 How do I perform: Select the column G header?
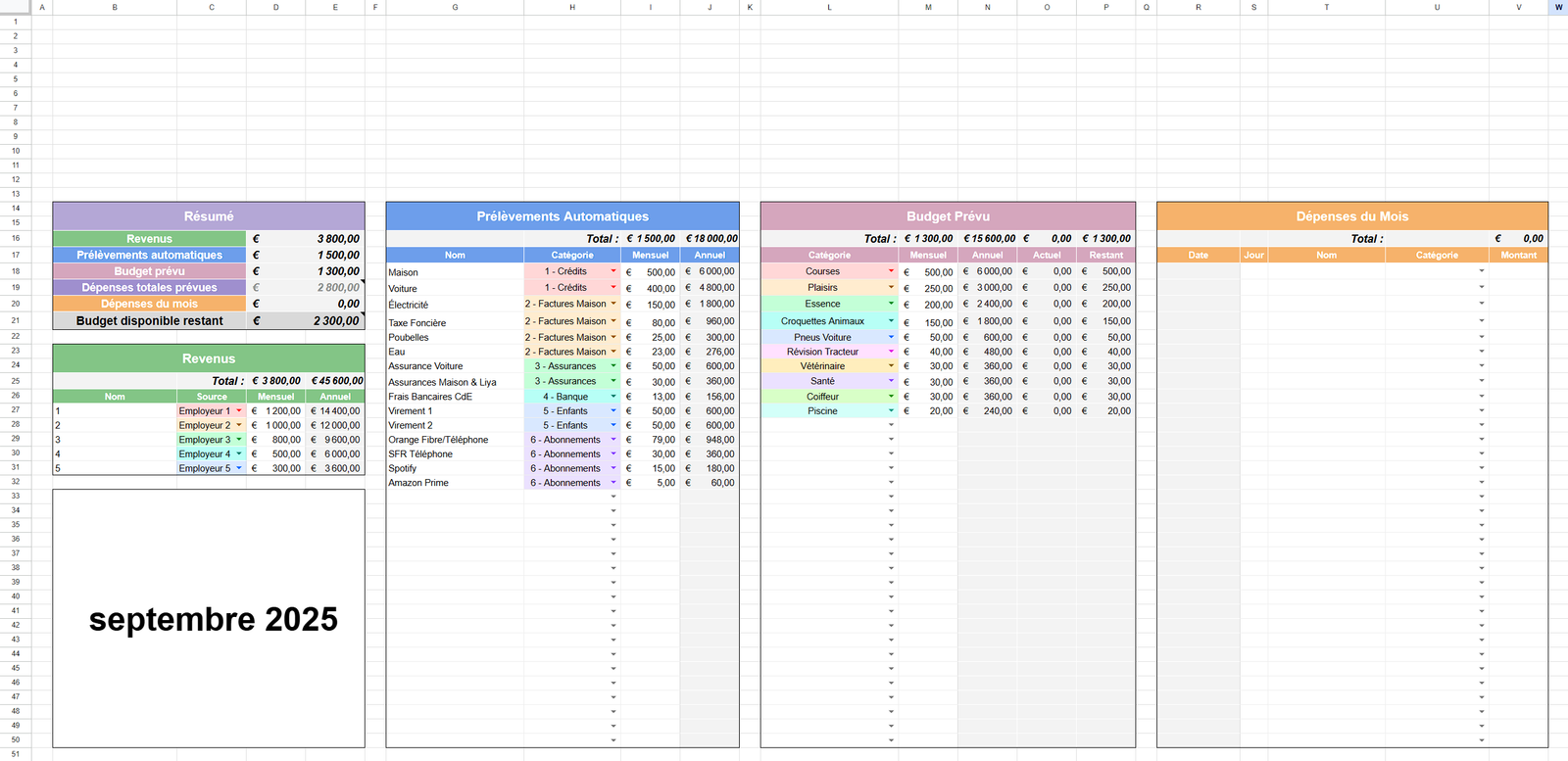[x=455, y=7]
